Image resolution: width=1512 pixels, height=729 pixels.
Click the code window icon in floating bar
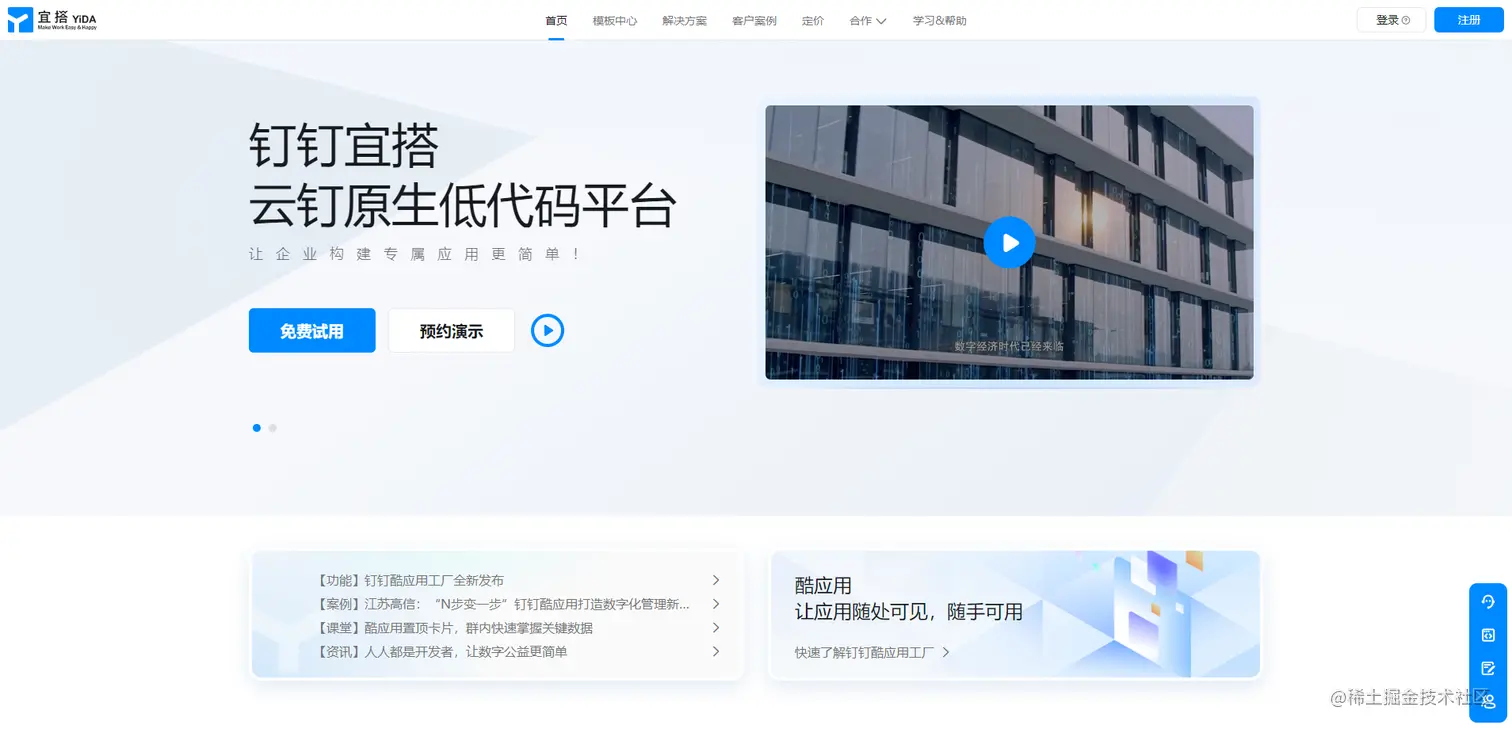(x=1488, y=635)
